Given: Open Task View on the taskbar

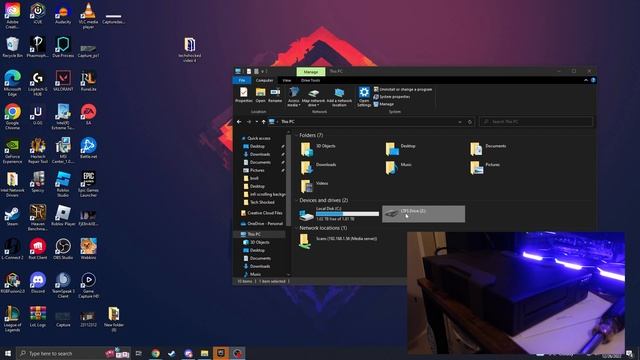Looking at the screenshot, I should click(139, 353).
